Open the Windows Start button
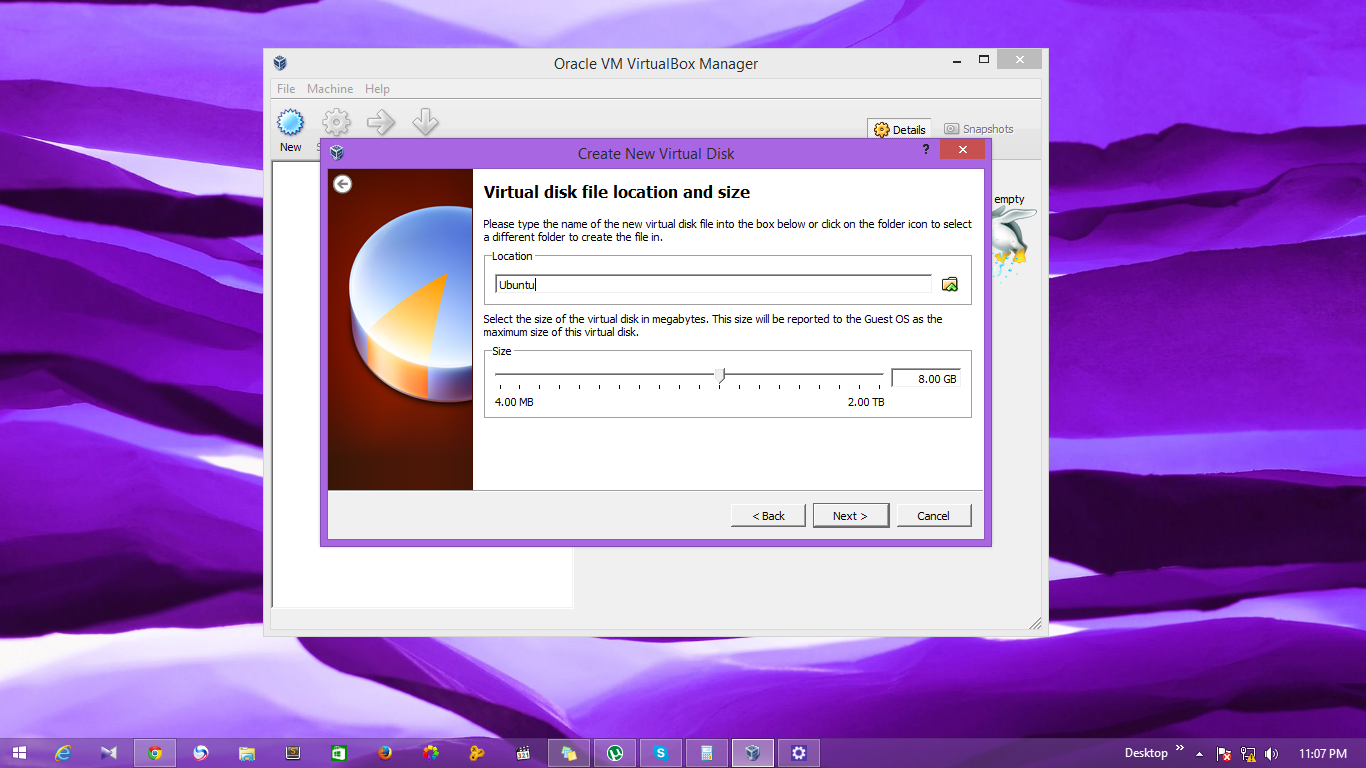Image resolution: width=1366 pixels, height=768 pixels. (20, 753)
